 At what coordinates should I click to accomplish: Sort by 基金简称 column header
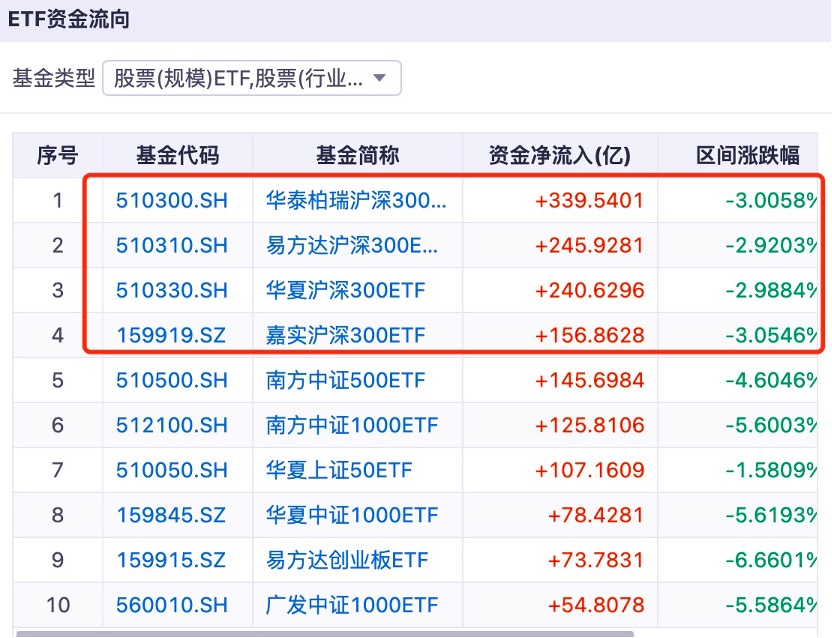point(357,156)
